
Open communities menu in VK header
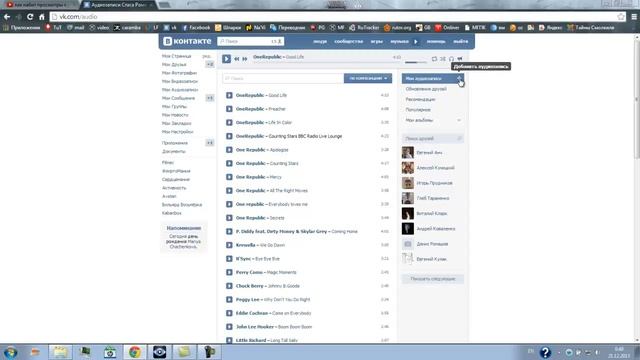[x=349, y=41]
